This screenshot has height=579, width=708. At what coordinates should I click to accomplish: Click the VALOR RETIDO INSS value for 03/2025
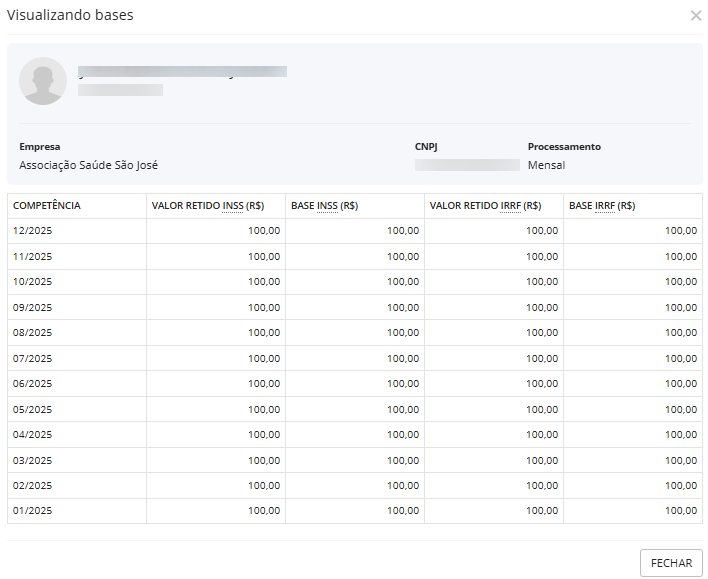point(264,460)
